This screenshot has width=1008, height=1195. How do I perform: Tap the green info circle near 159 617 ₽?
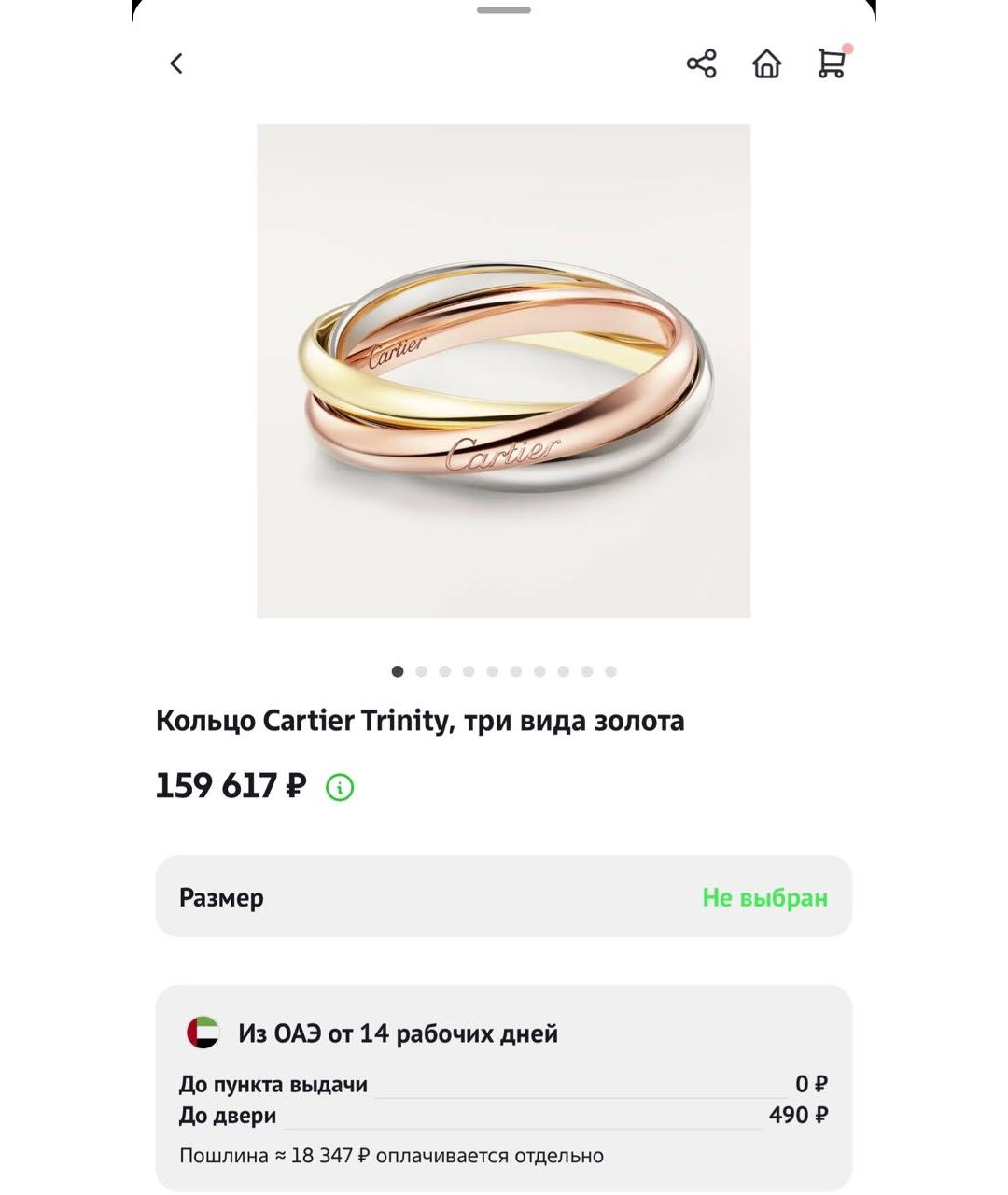point(339,789)
